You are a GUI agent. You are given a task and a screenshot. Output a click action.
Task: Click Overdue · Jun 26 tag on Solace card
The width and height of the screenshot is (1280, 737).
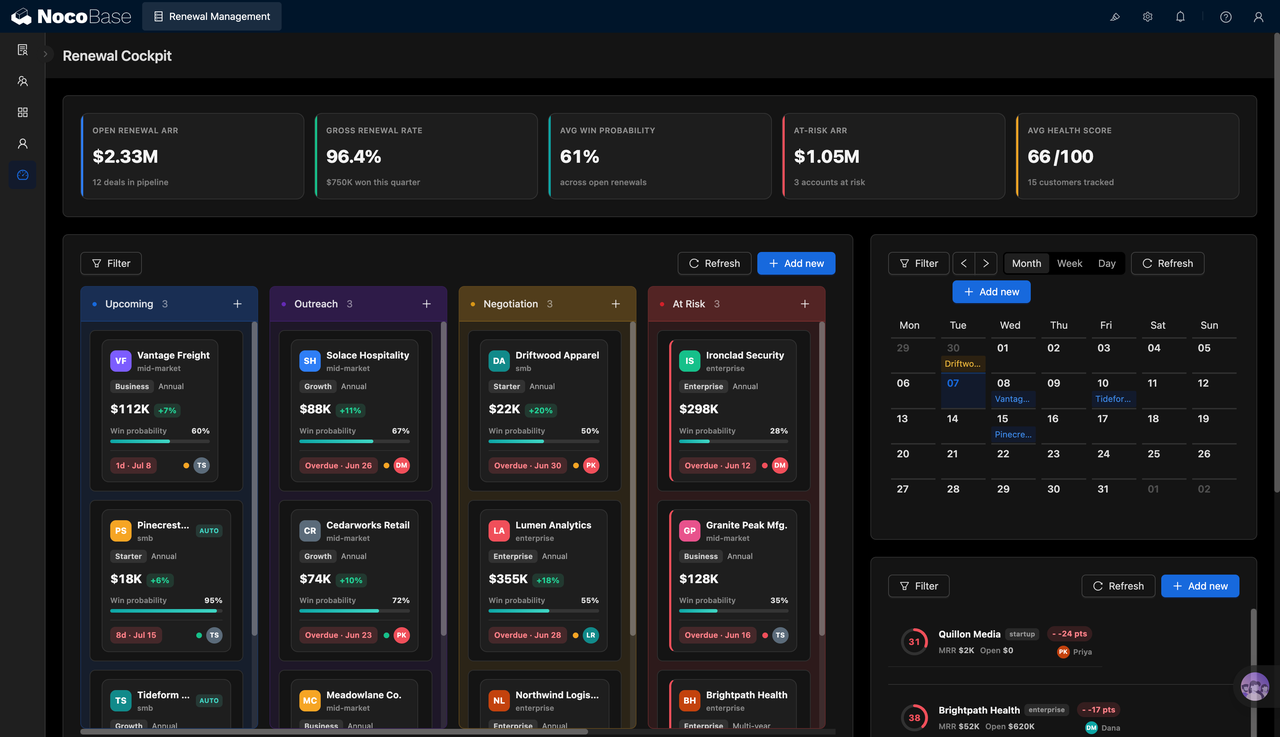[x=338, y=465]
